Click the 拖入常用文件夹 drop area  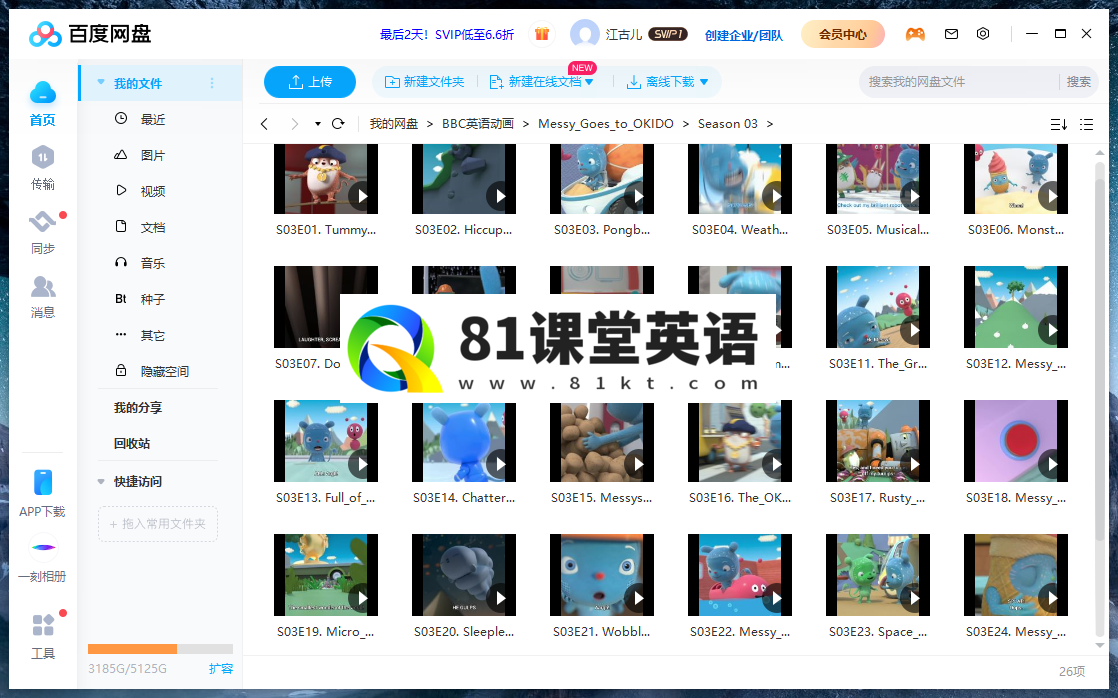(x=158, y=524)
